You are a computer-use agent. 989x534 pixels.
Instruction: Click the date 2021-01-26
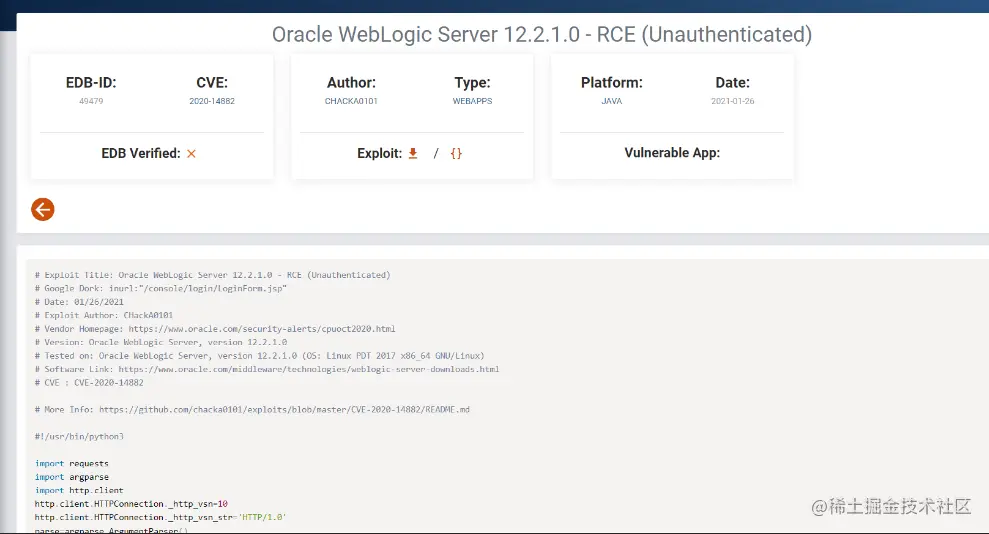[733, 101]
